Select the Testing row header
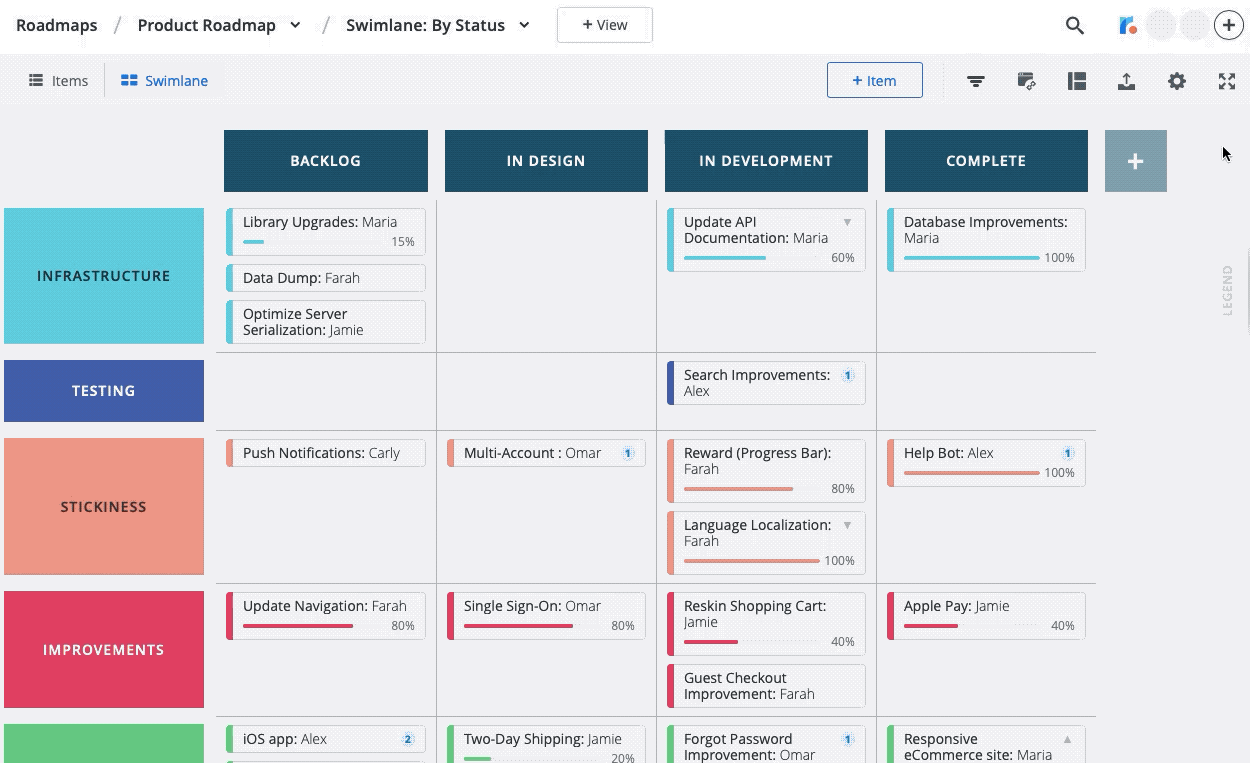The height and width of the screenshot is (763, 1250). [104, 391]
